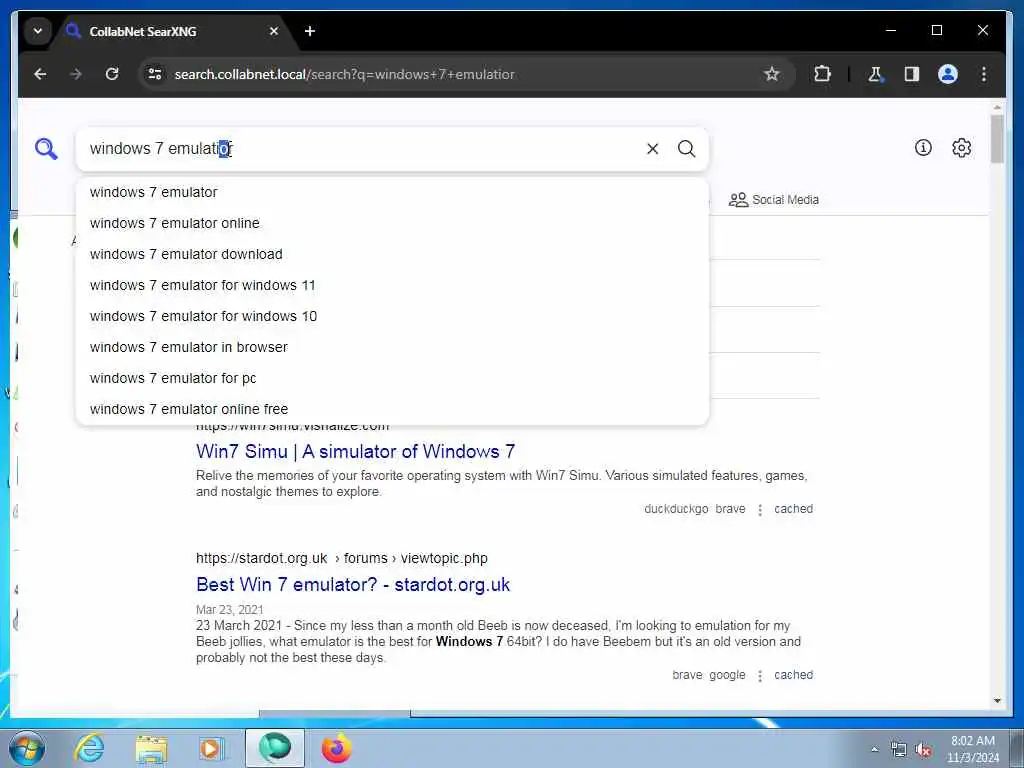Open the Windows Start menu orb
The width and height of the screenshot is (1024, 768).
tap(27, 748)
